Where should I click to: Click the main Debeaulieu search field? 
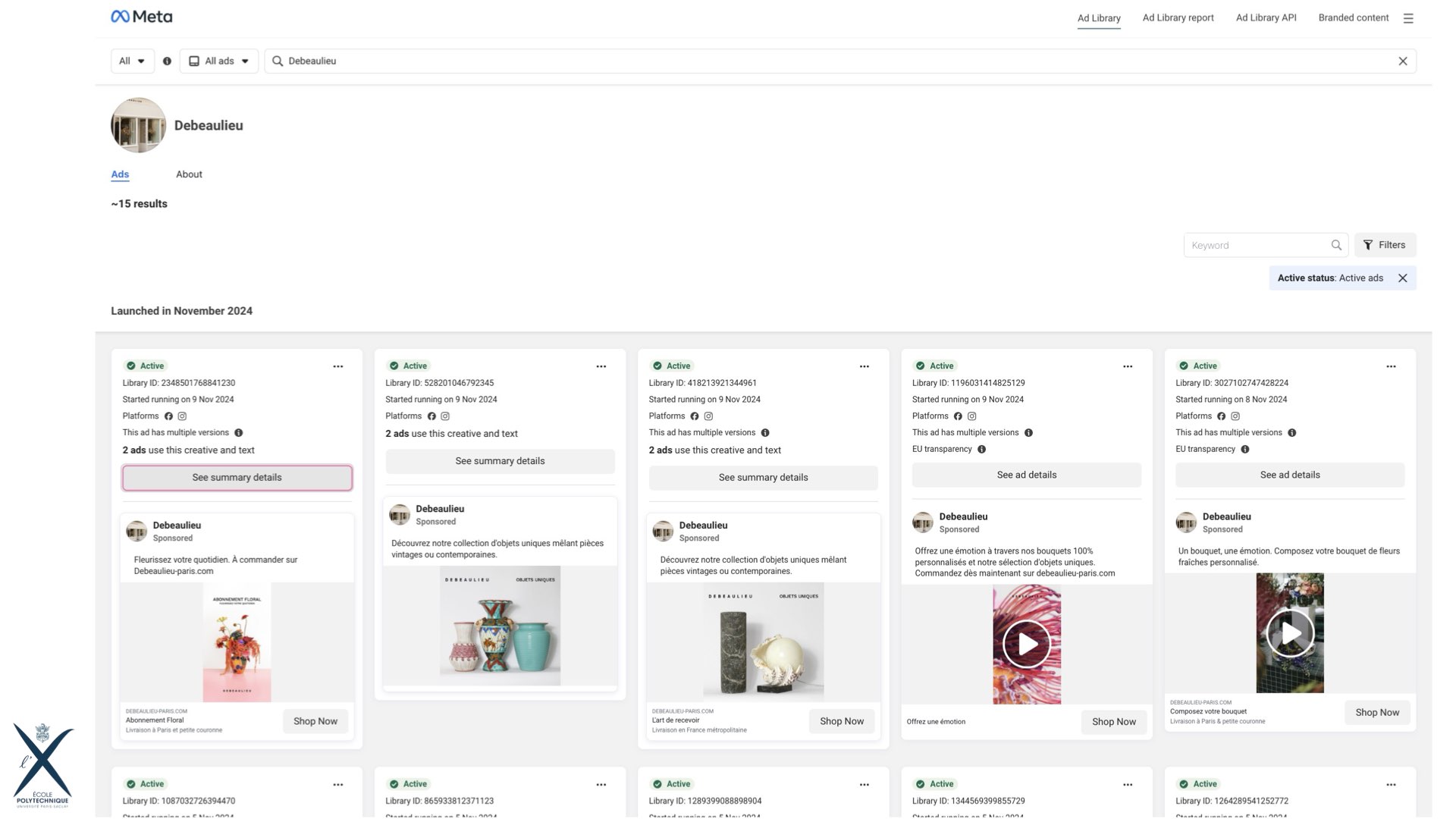point(840,61)
